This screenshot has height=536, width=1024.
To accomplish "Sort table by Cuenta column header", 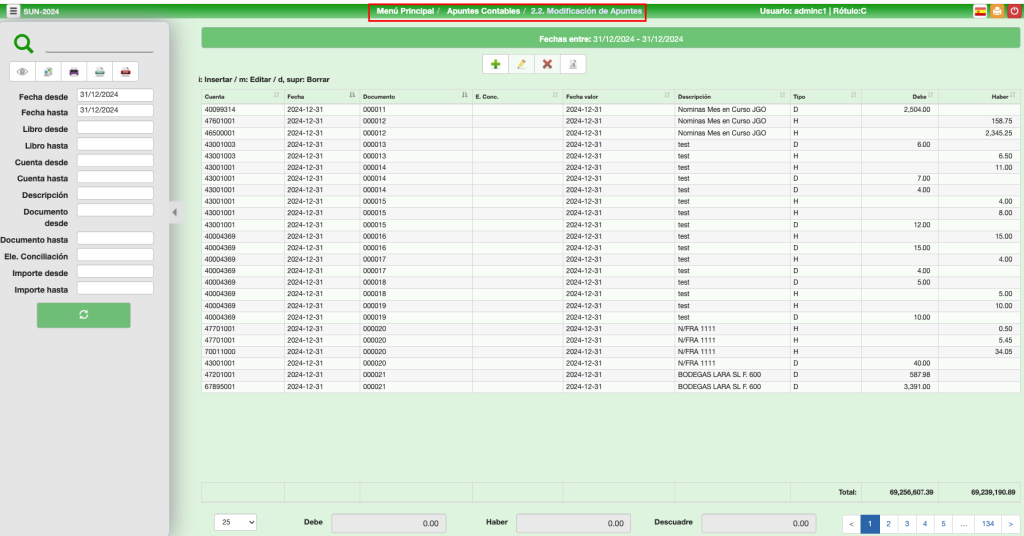I will (242, 96).
